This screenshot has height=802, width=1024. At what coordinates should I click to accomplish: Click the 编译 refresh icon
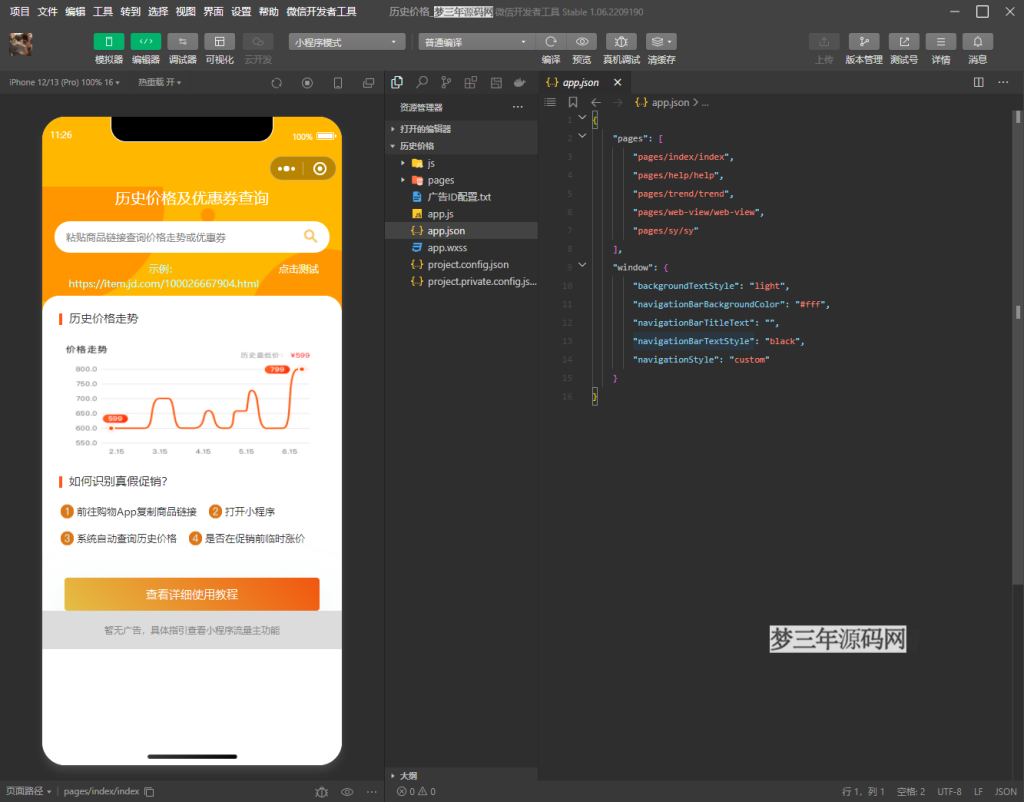550,42
